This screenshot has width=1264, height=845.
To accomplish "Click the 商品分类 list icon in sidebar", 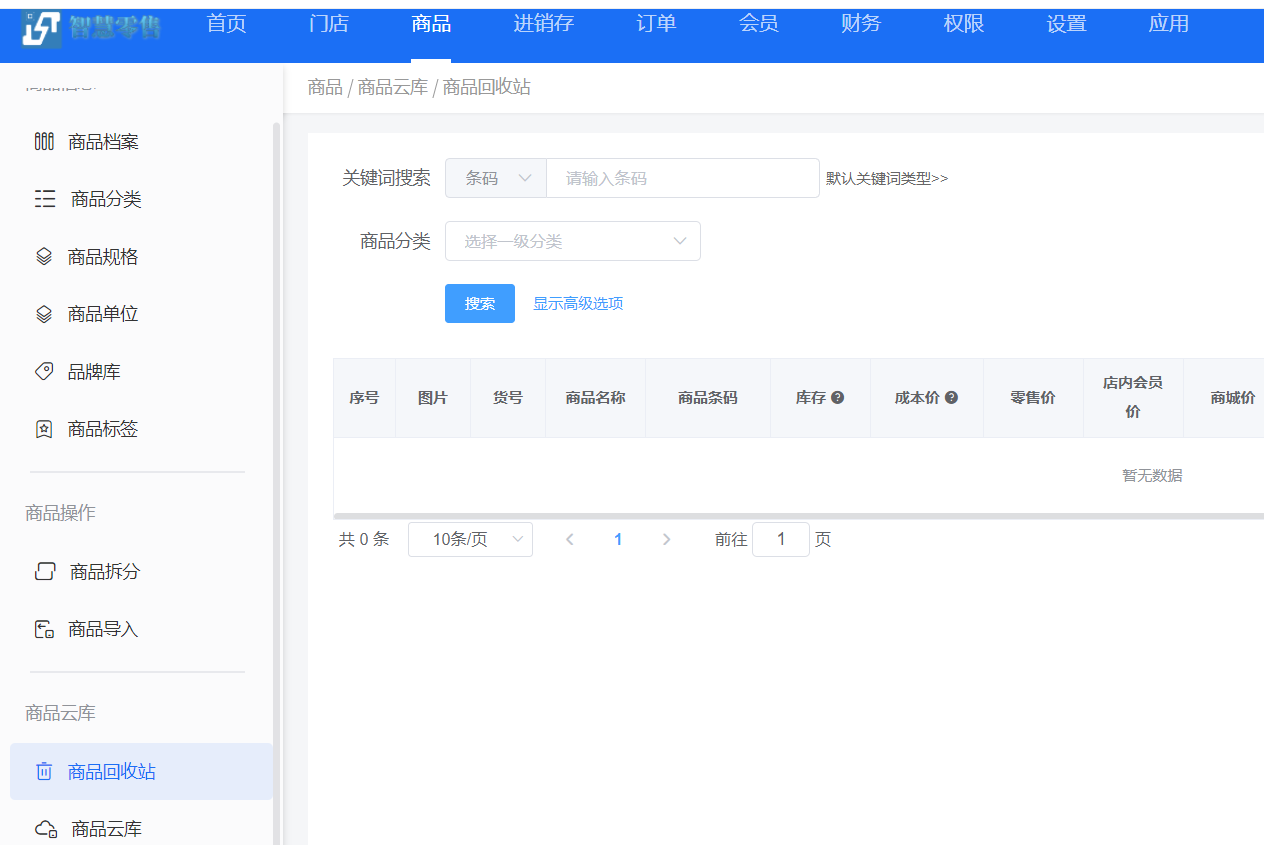I will coord(45,199).
